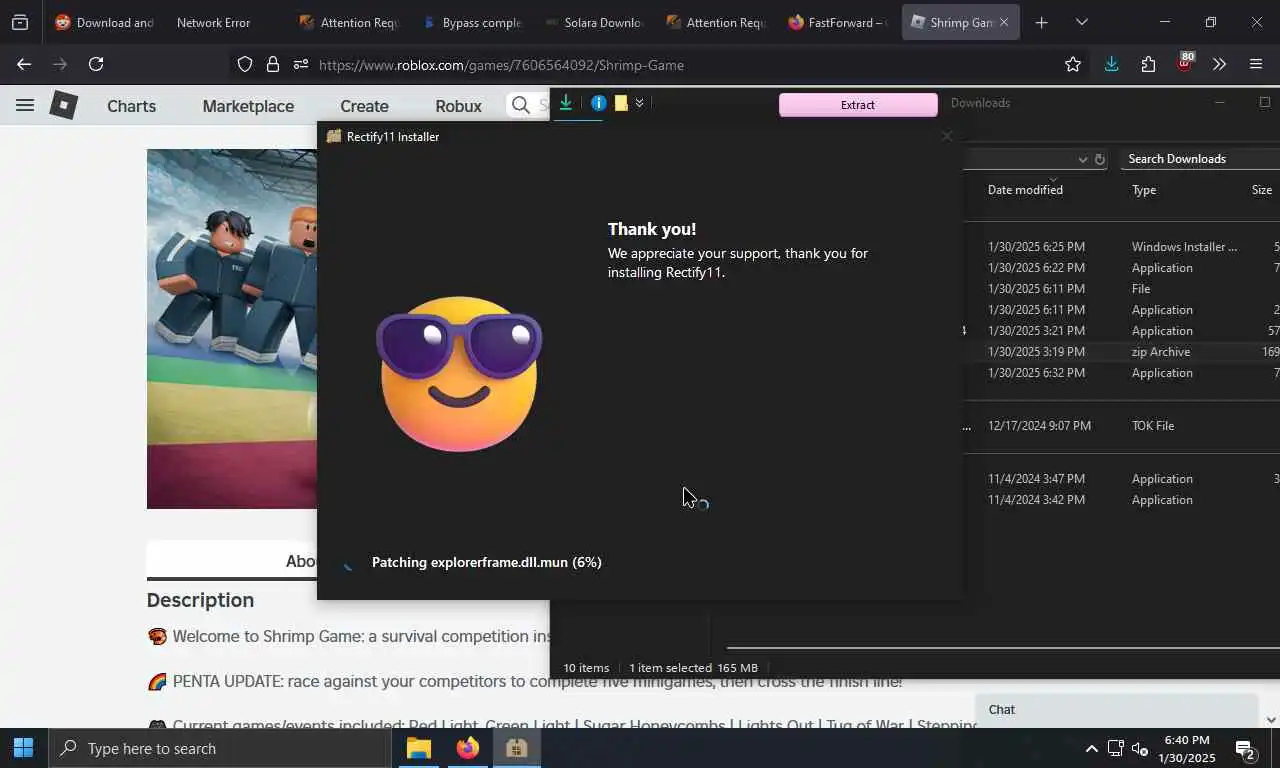This screenshot has height=768, width=1280.
Task: Switch to Firefox from taskbar
Action: pos(467,748)
